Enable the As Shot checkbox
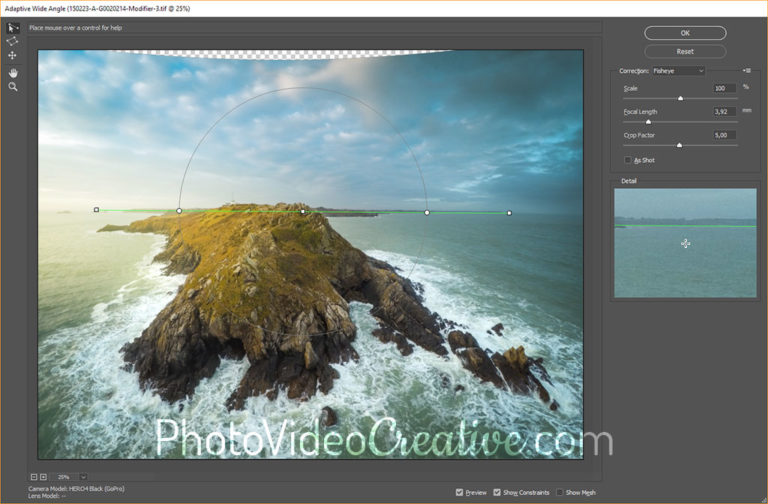The width and height of the screenshot is (768, 504). pyautogui.click(x=628, y=160)
